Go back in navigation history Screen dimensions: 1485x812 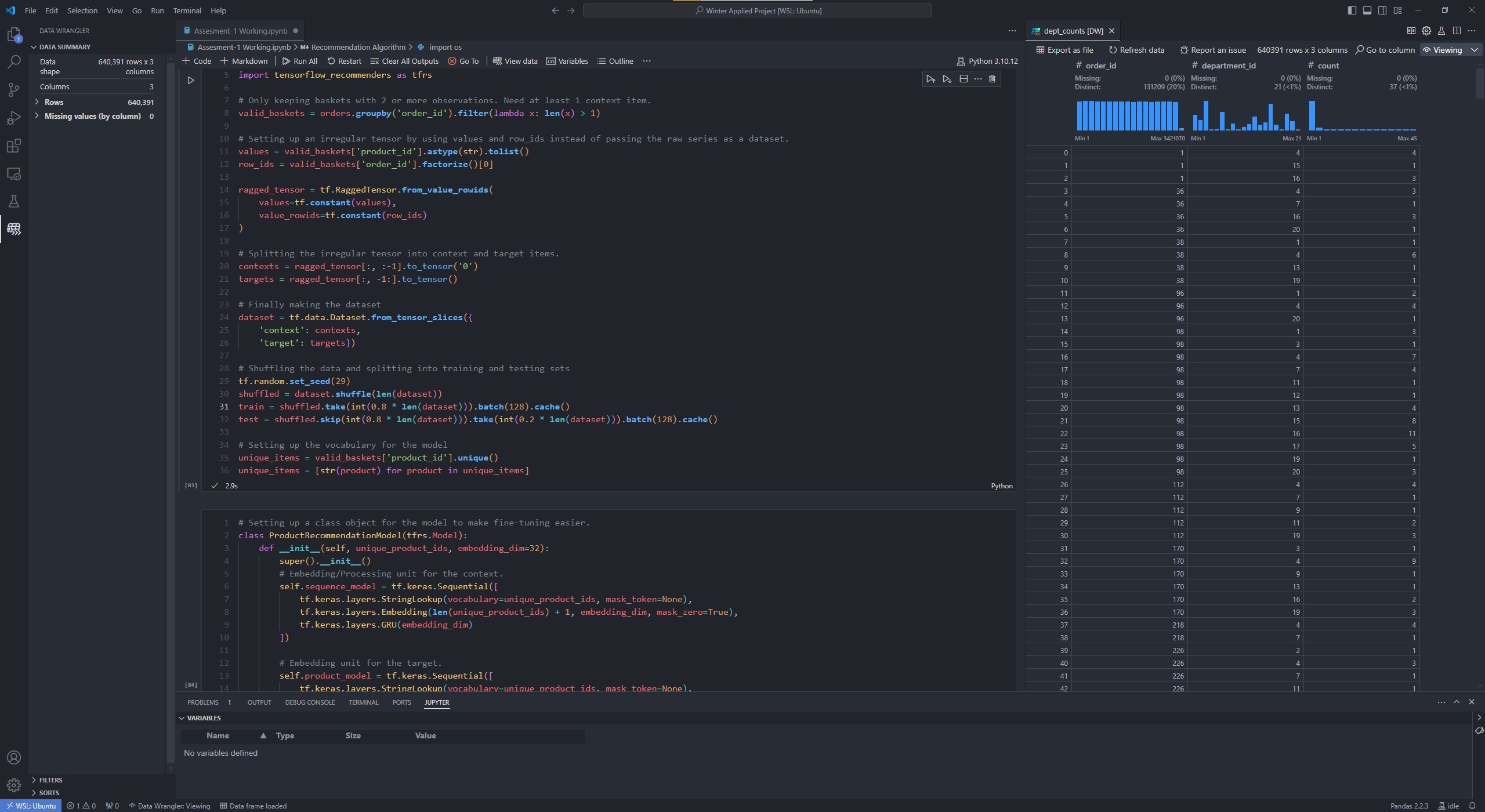tap(555, 10)
